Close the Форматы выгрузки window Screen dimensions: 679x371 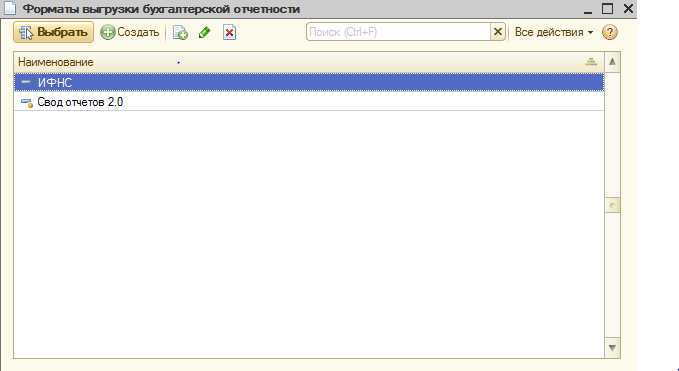click(x=628, y=9)
